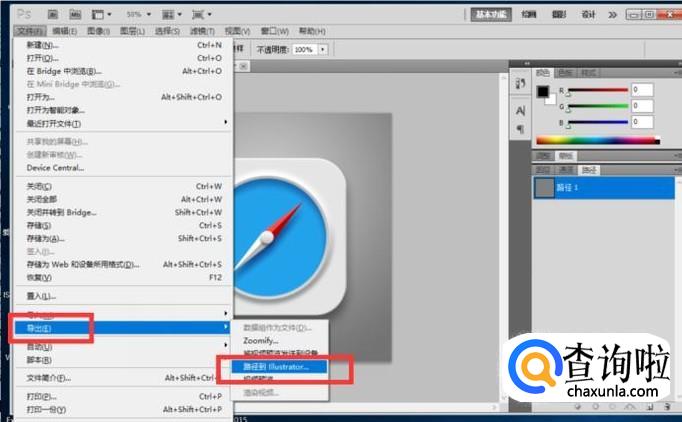The image size is (682, 422).
Task: Adjust the B blue color slider
Action: (x=597, y=122)
